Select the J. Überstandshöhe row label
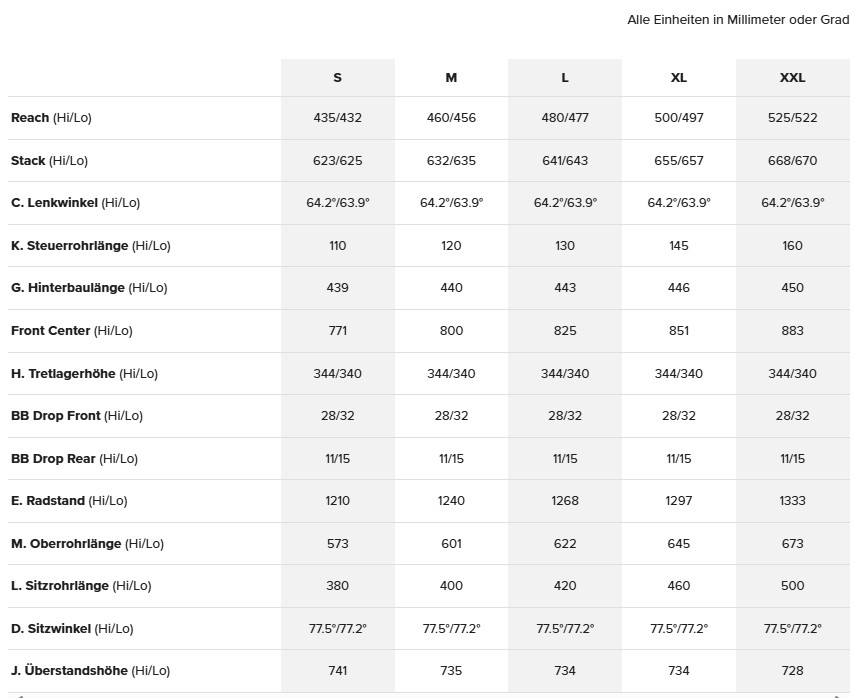Image resolution: width=855 pixels, height=698 pixels. point(90,670)
